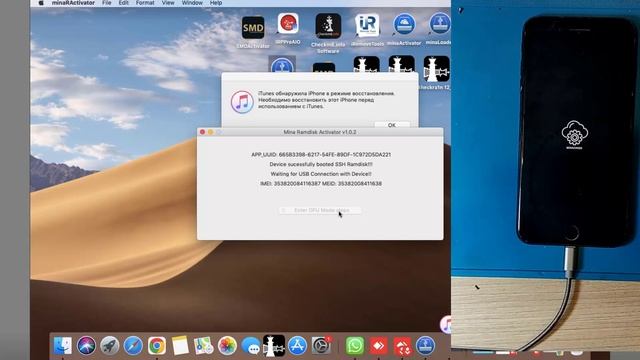
Task: Click the IMEI and MEID line
Action: 321,184
